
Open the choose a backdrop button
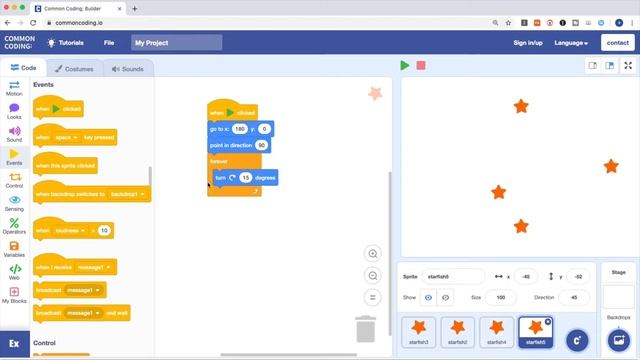(619, 340)
